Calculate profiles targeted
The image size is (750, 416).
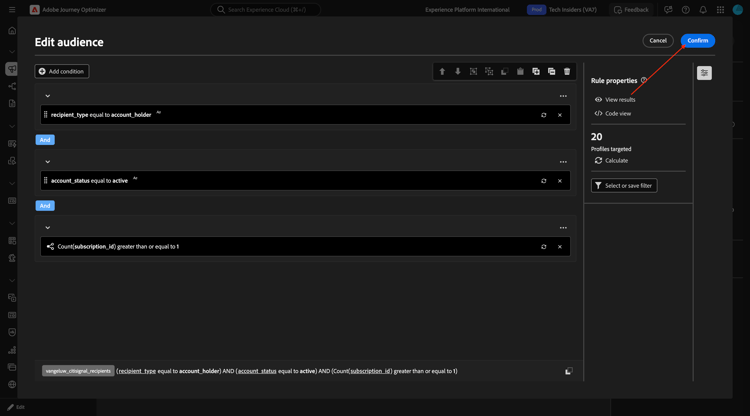tap(611, 161)
